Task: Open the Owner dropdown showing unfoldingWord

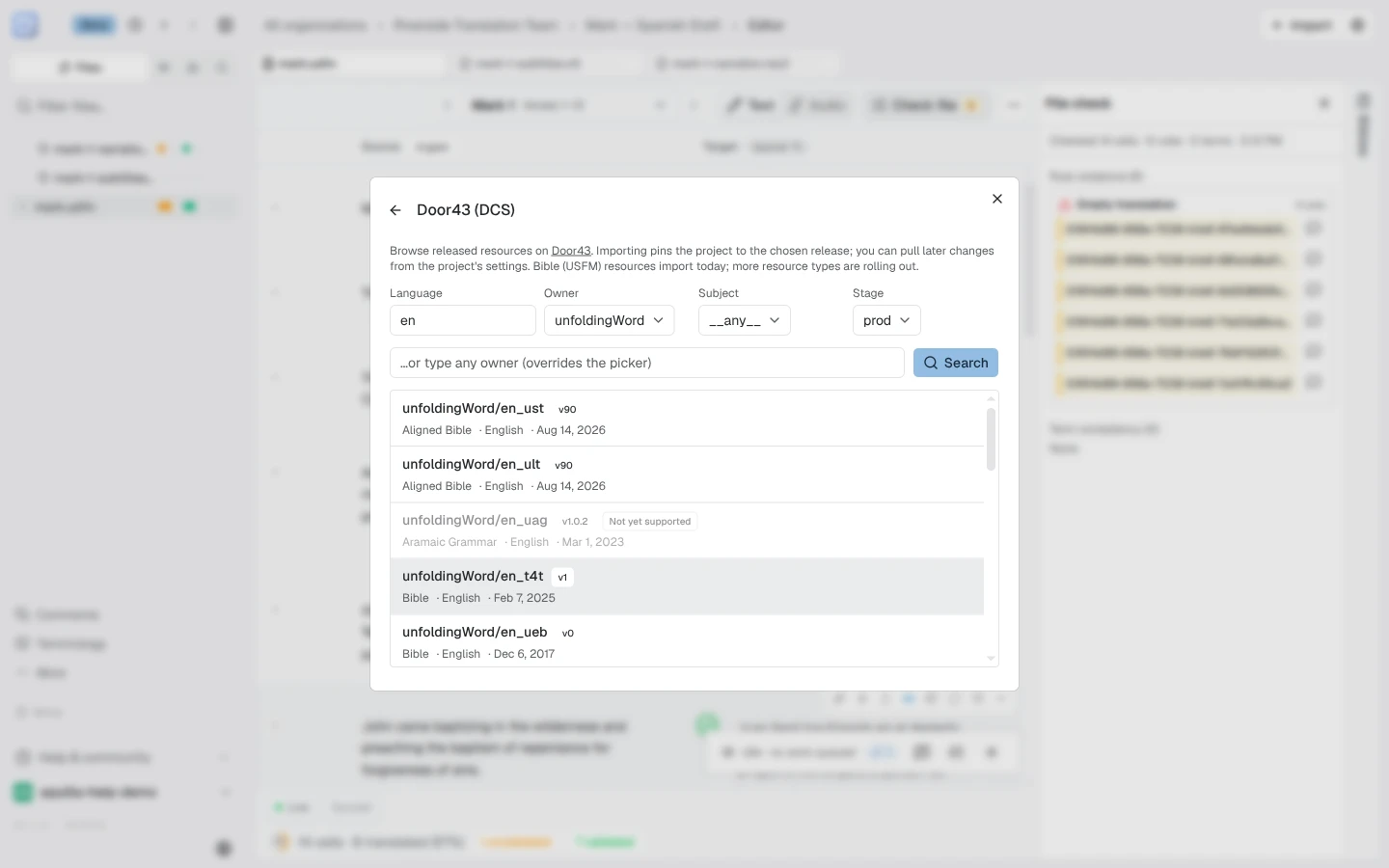Action: 609,320
